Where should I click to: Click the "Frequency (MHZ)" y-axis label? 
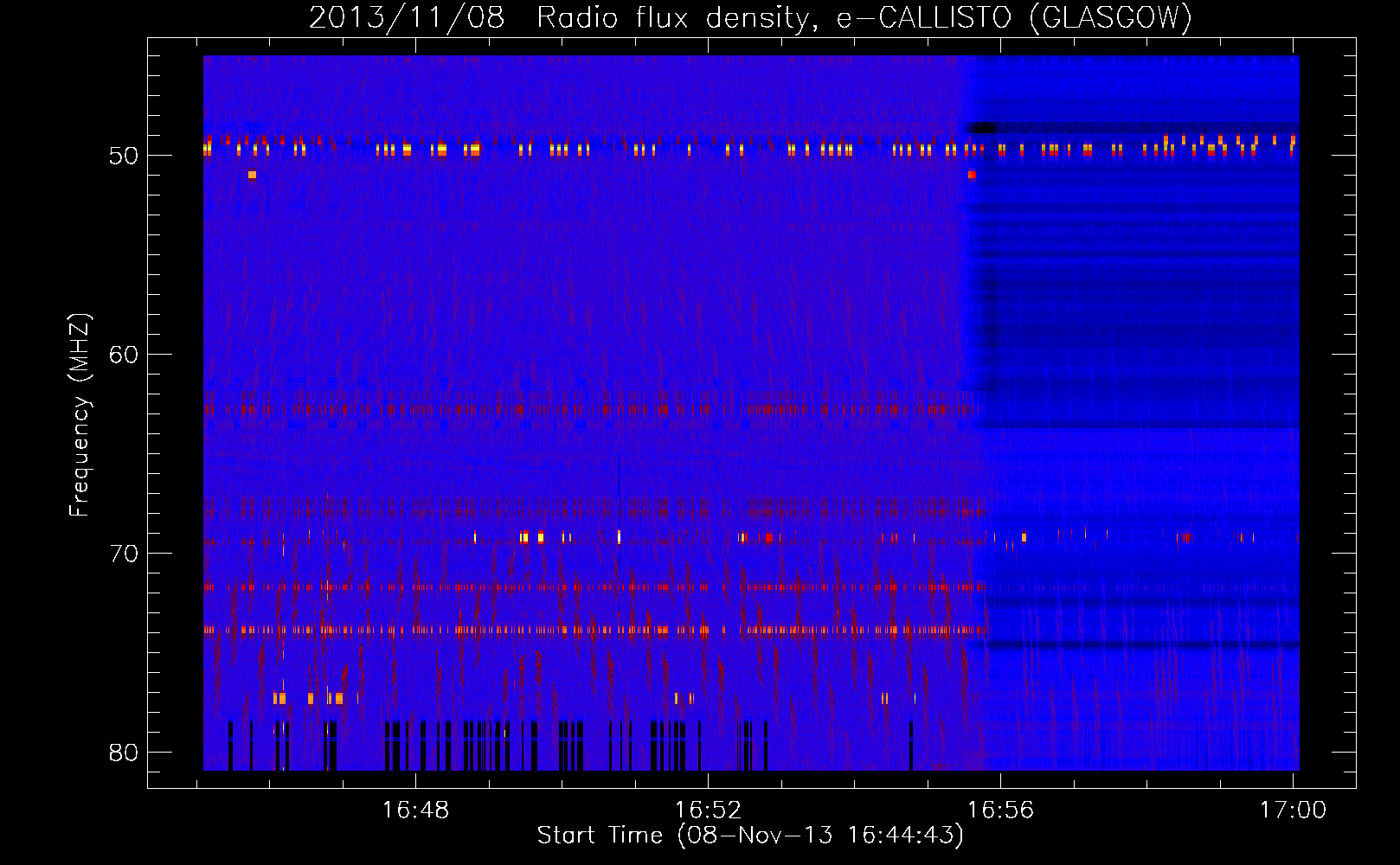pyautogui.click(x=80, y=415)
